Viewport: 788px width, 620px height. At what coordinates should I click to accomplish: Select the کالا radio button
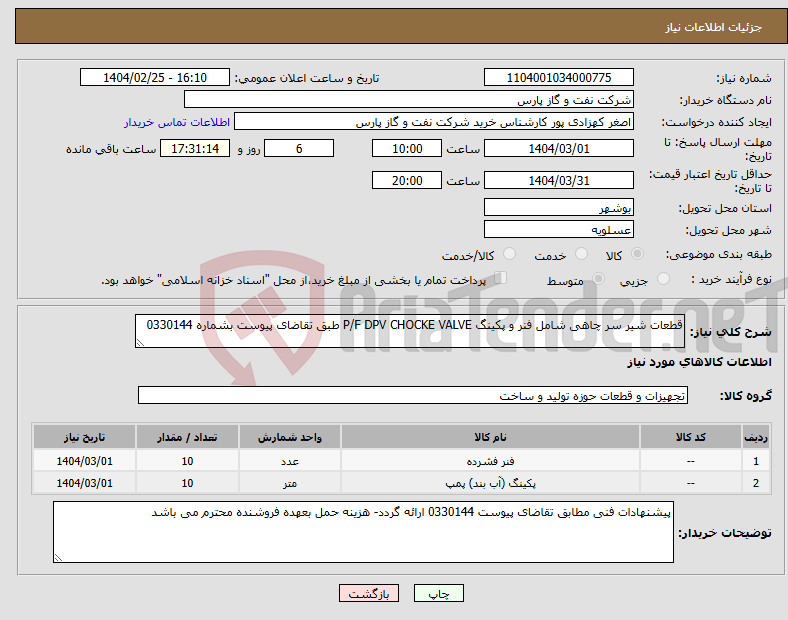coord(637,254)
